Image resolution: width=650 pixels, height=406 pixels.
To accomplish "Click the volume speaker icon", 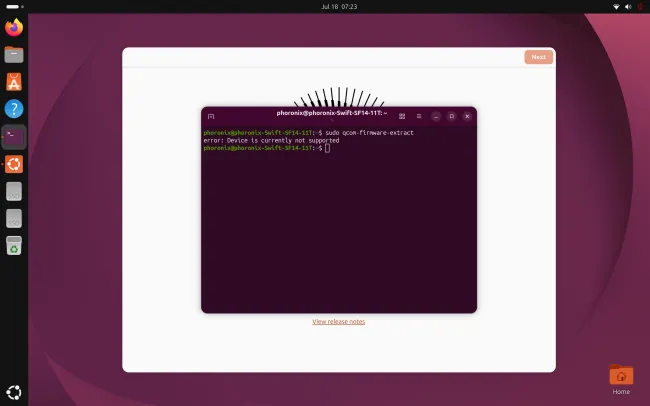I will 628,7.
